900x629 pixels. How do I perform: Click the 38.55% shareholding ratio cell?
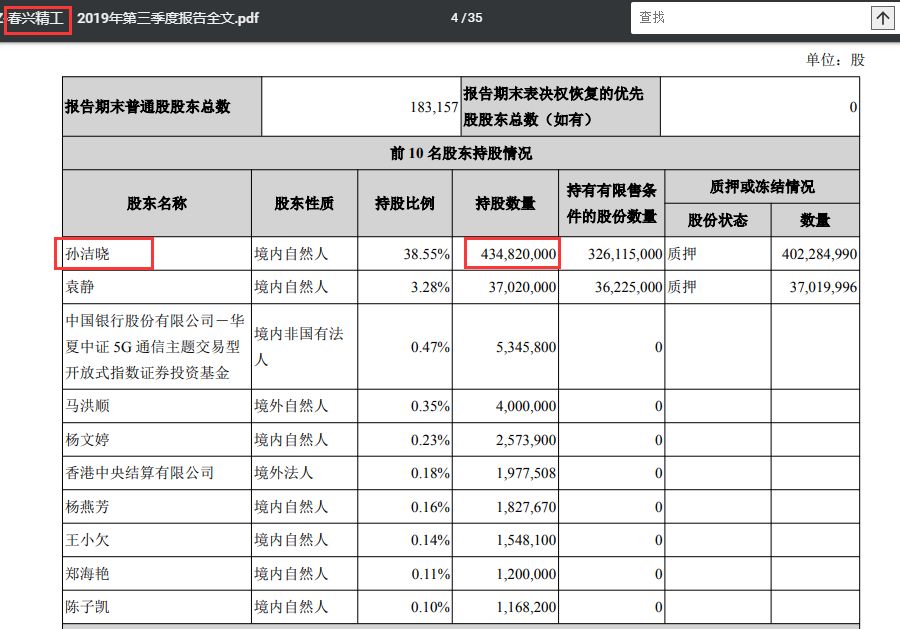pyautogui.click(x=426, y=254)
